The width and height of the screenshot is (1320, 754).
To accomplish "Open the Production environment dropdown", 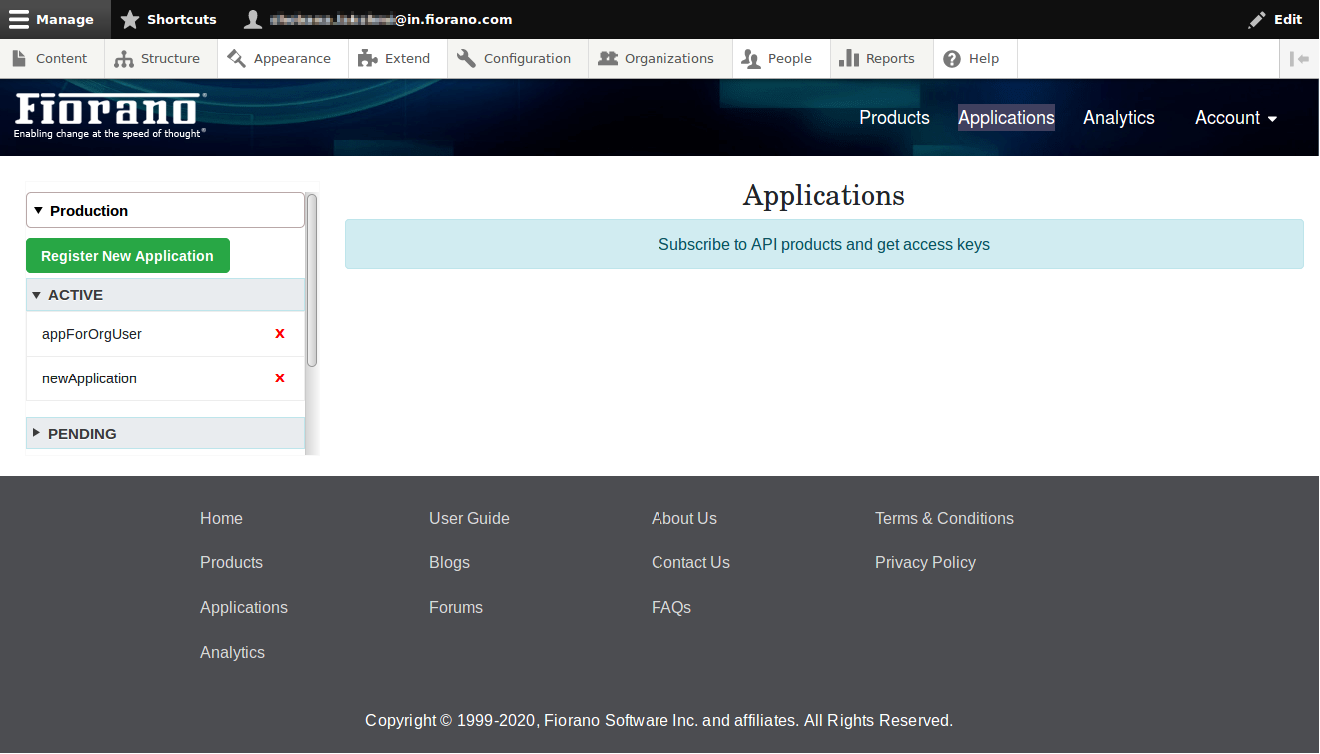I will tap(165, 211).
